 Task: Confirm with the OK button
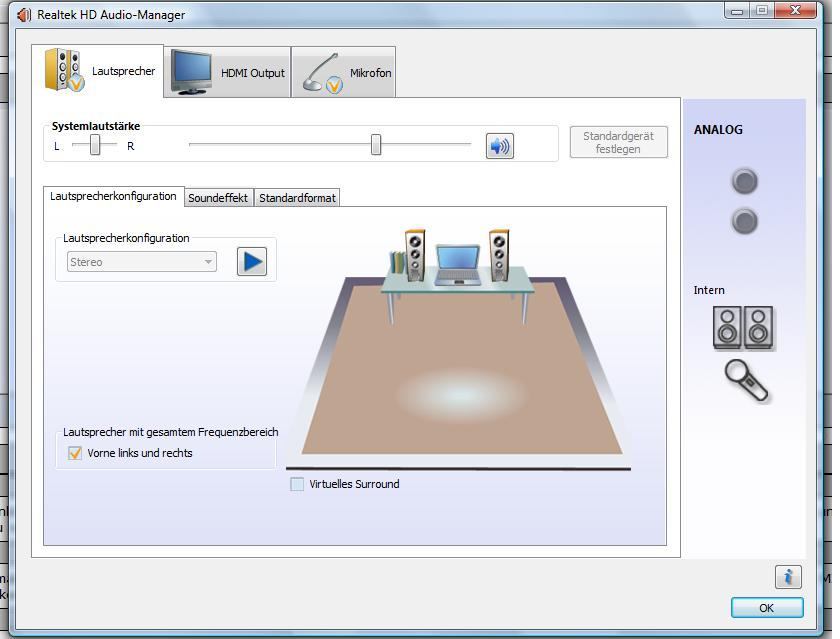pyautogui.click(x=767, y=608)
